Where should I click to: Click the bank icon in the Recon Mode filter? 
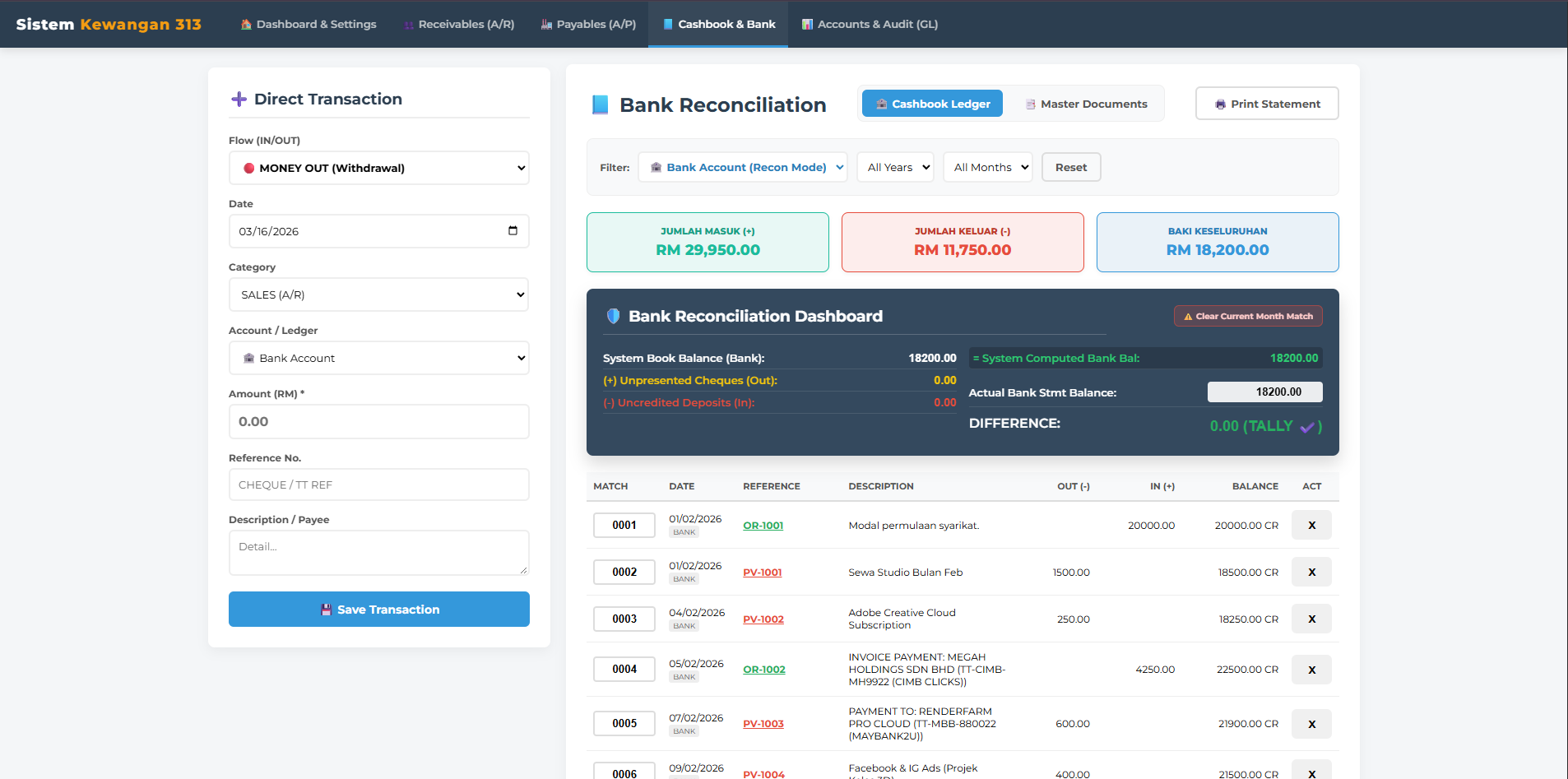[656, 167]
